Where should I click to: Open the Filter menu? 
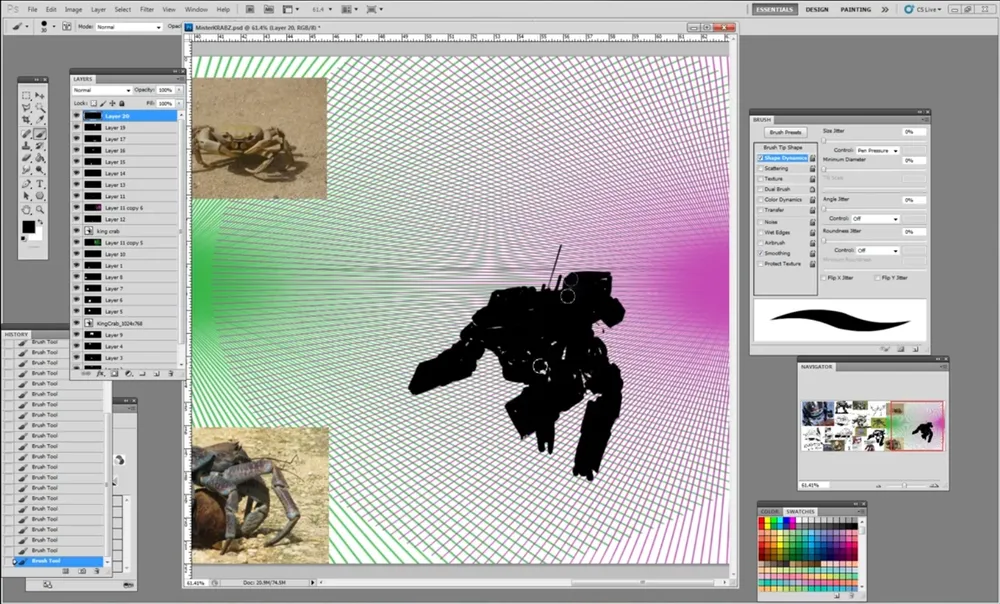coord(147,9)
